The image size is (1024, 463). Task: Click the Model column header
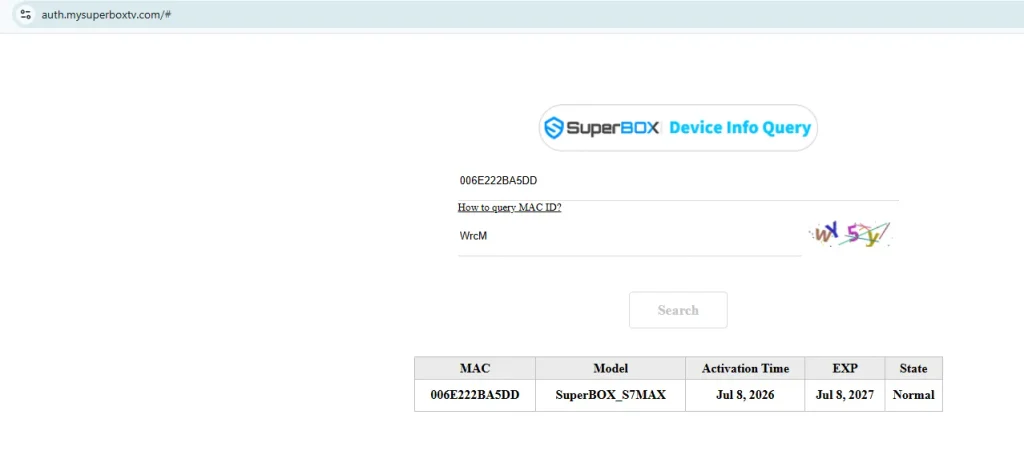tap(611, 368)
